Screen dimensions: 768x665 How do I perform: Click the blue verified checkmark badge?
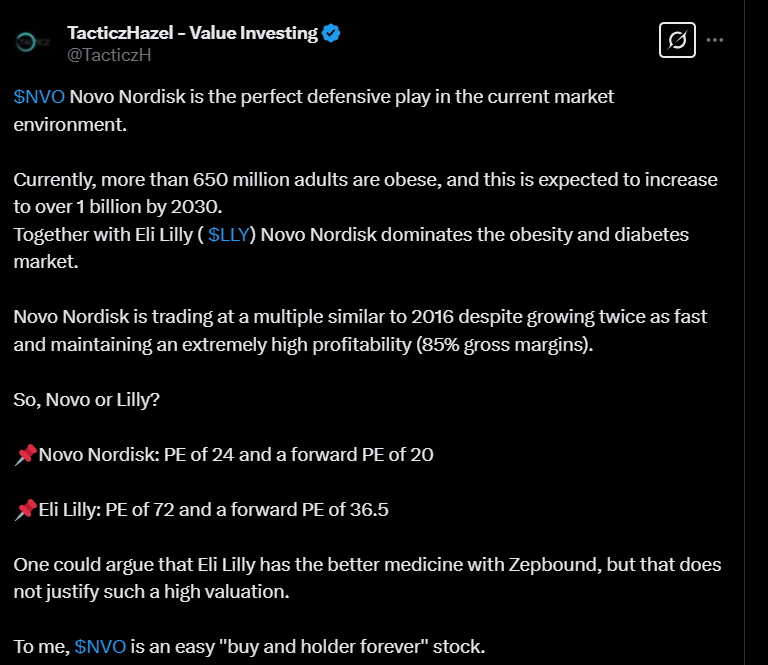pos(332,33)
